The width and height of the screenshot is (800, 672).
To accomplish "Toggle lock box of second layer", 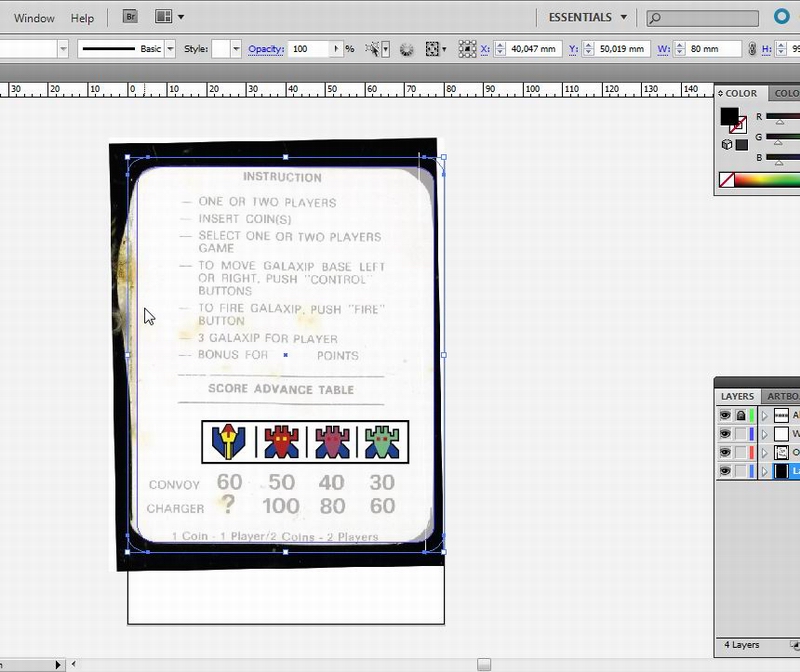I will pyautogui.click(x=741, y=434).
